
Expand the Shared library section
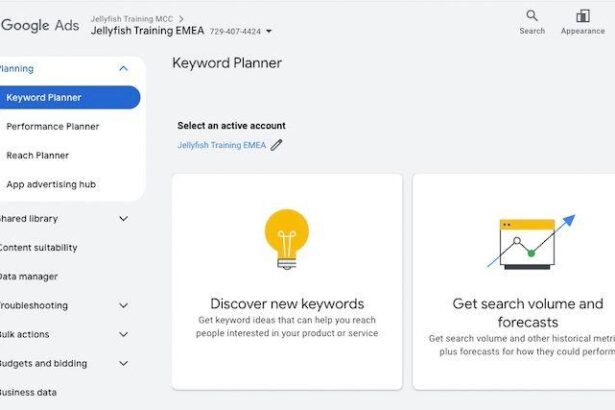[x=123, y=219]
